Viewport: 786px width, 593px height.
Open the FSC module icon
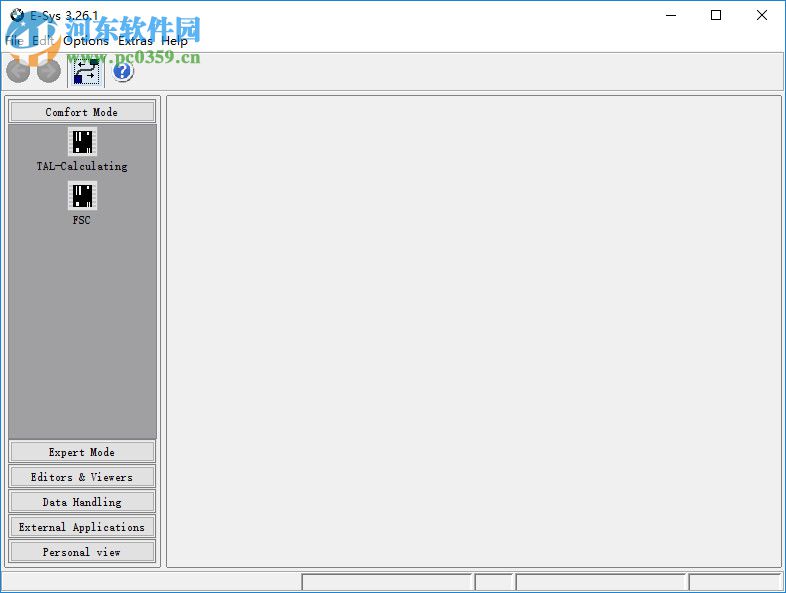point(82,195)
